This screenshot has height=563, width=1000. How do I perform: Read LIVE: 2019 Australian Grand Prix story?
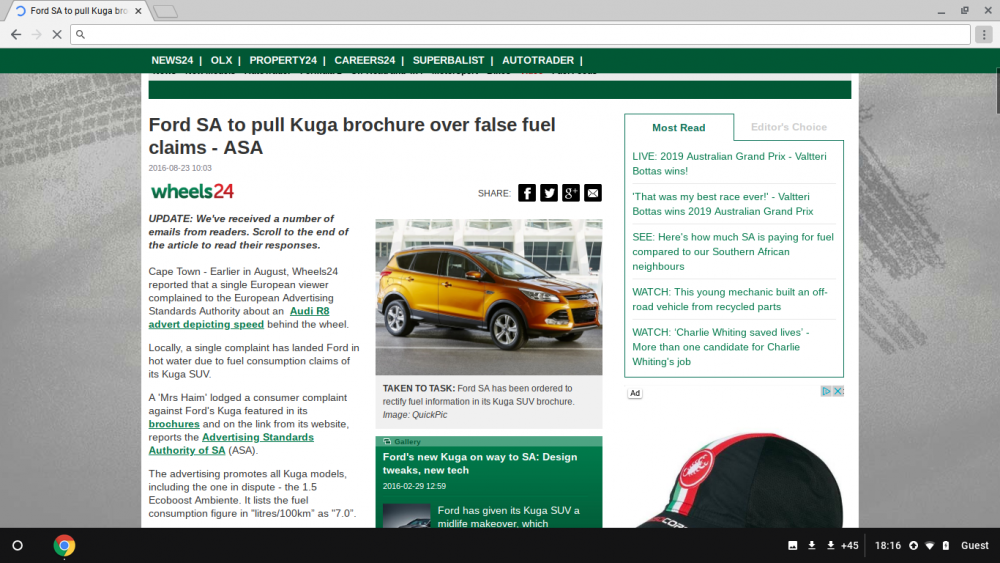[729, 163]
